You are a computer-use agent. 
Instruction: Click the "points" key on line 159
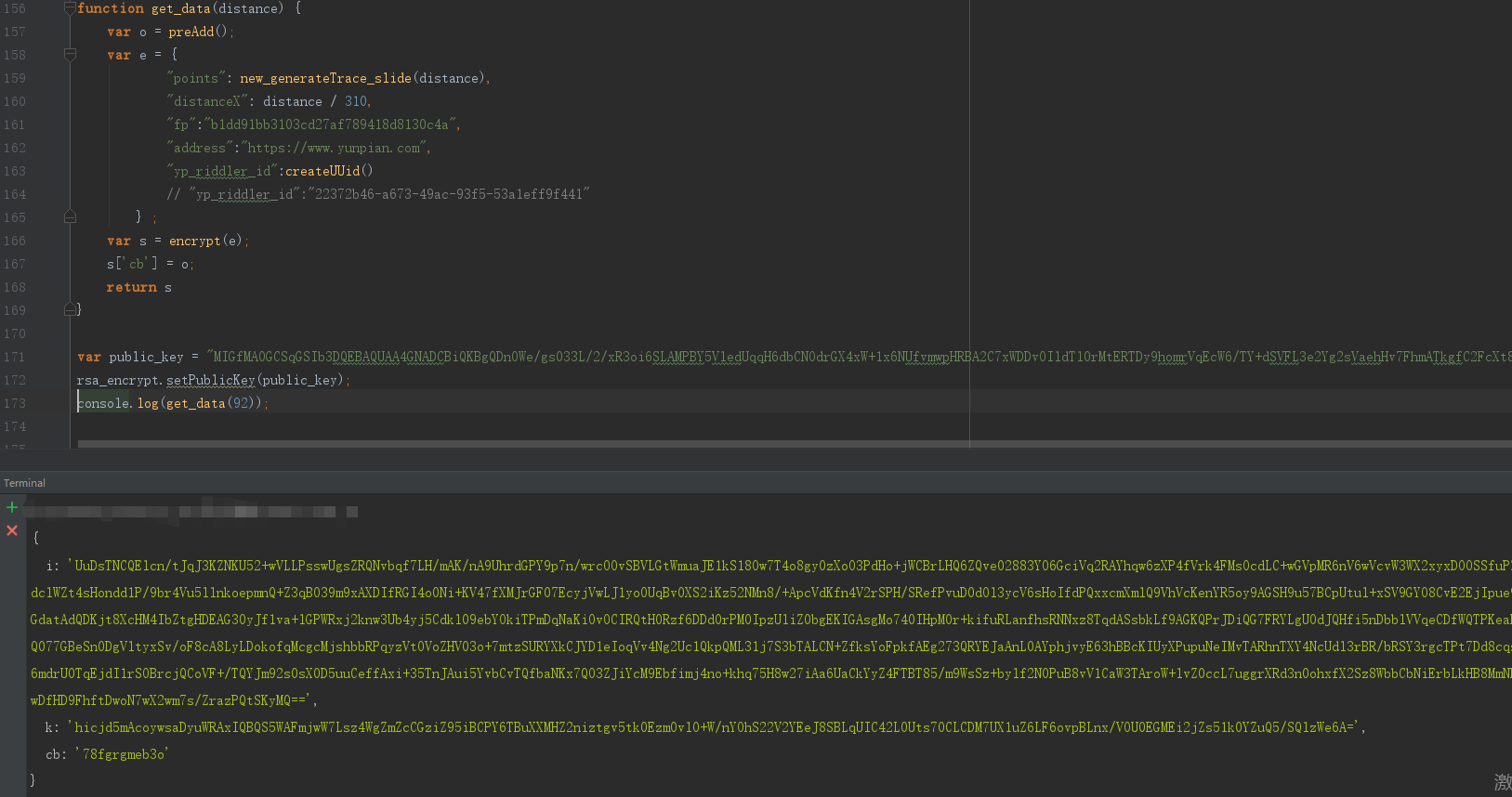coord(196,78)
